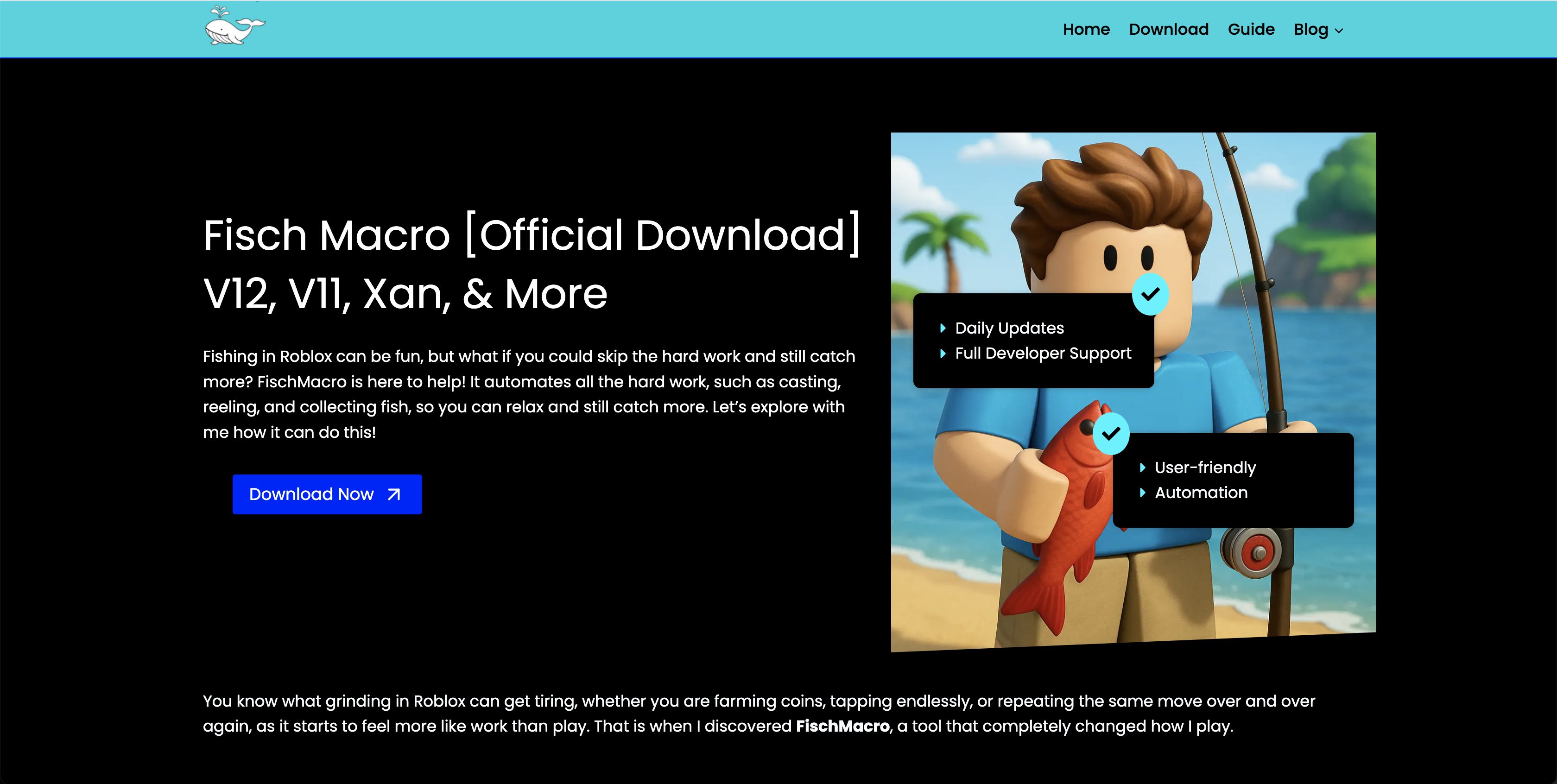The width and height of the screenshot is (1557, 784).
Task: Go to the Home menu item
Action: [1086, 30]
